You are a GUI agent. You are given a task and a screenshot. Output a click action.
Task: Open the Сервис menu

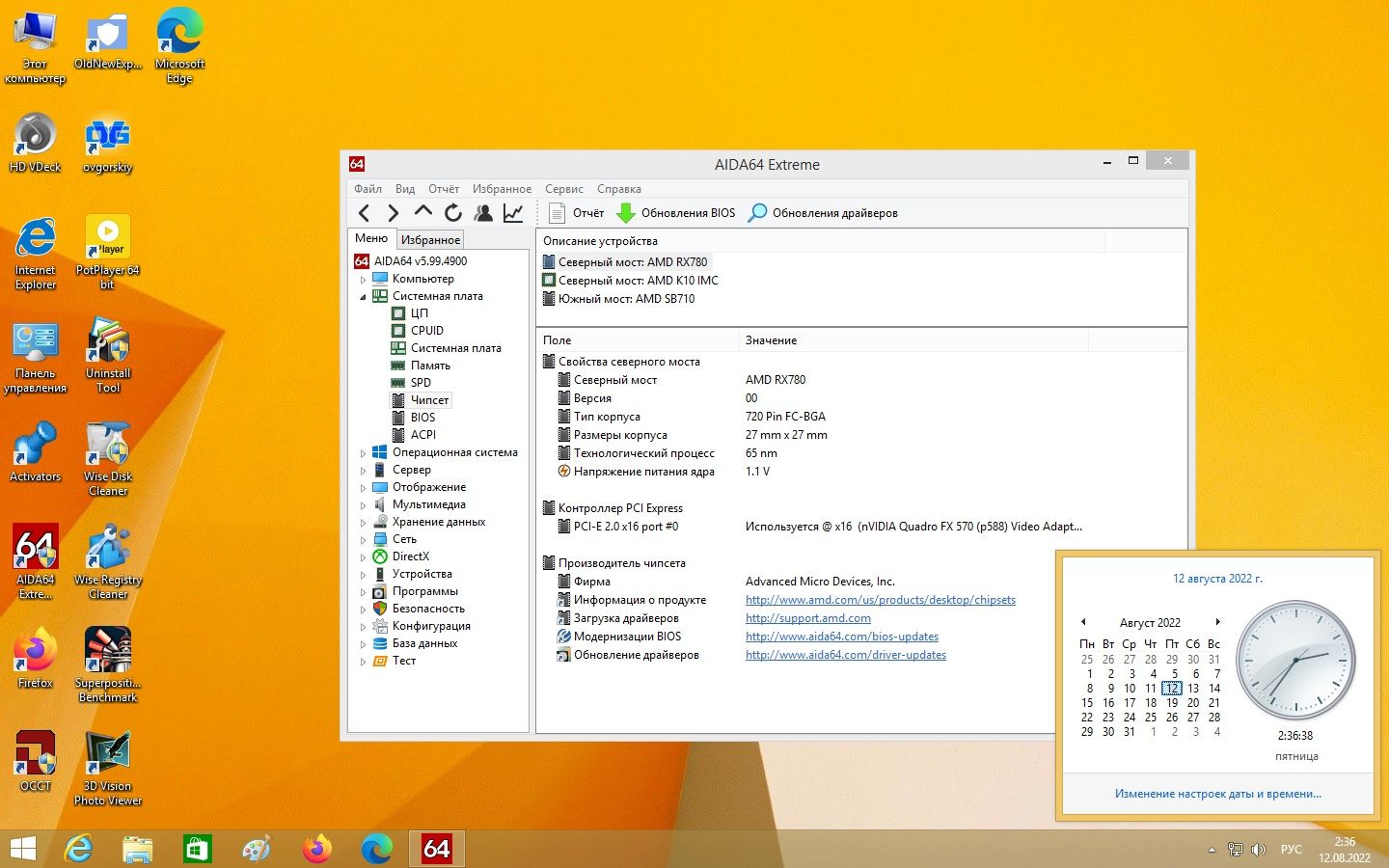564,189
